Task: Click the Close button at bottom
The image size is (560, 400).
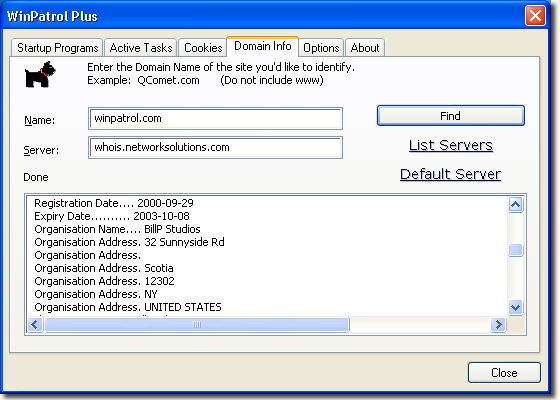Action: tap(504, 373)
